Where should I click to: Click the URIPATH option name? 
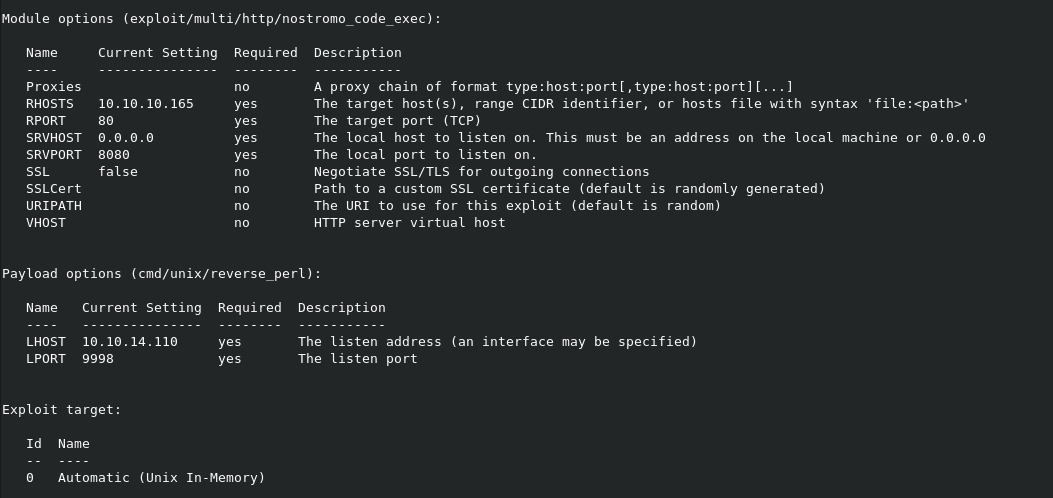click(54, 206)
